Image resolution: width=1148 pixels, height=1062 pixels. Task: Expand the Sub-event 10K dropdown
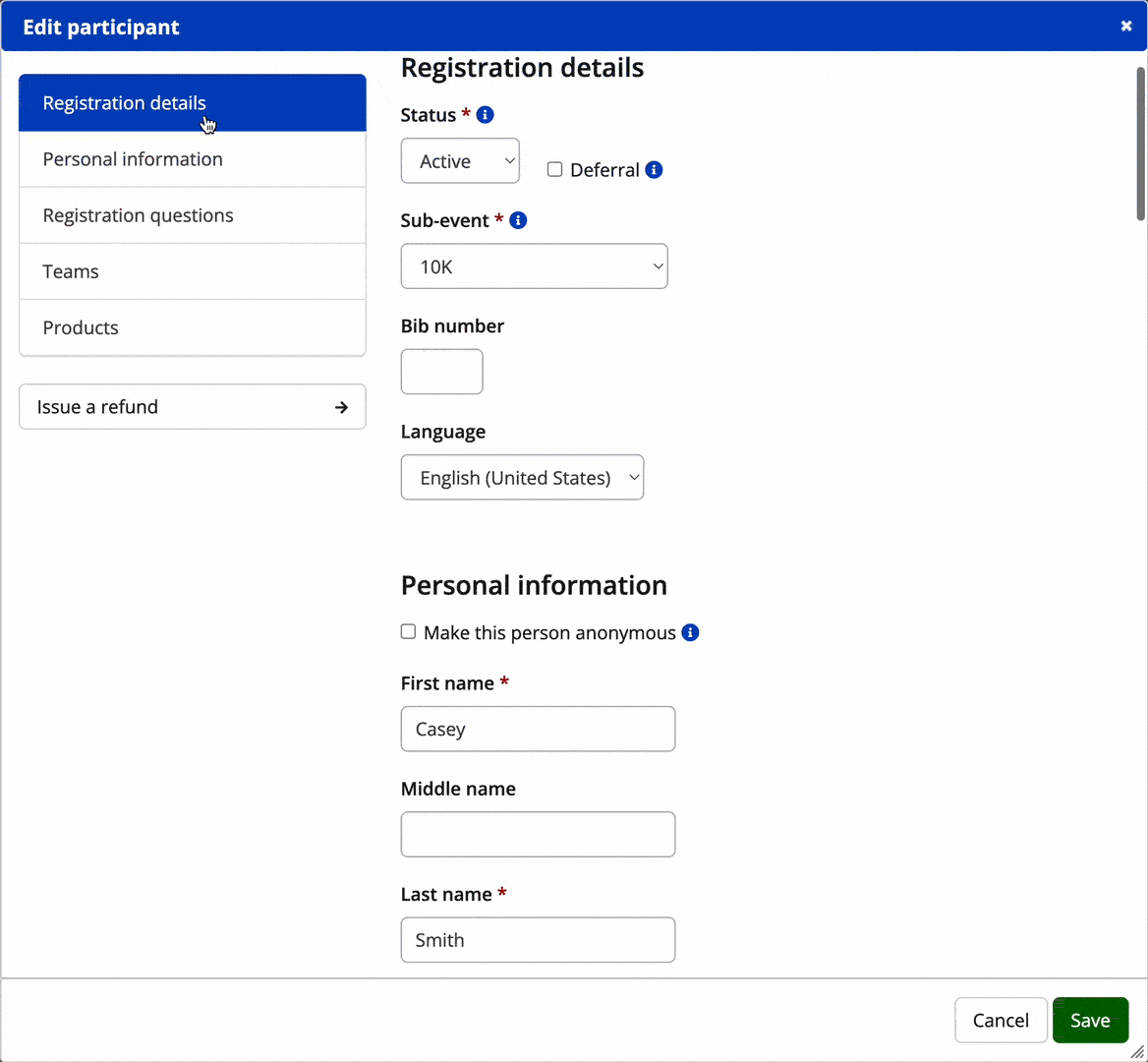(x=534, y=266)
